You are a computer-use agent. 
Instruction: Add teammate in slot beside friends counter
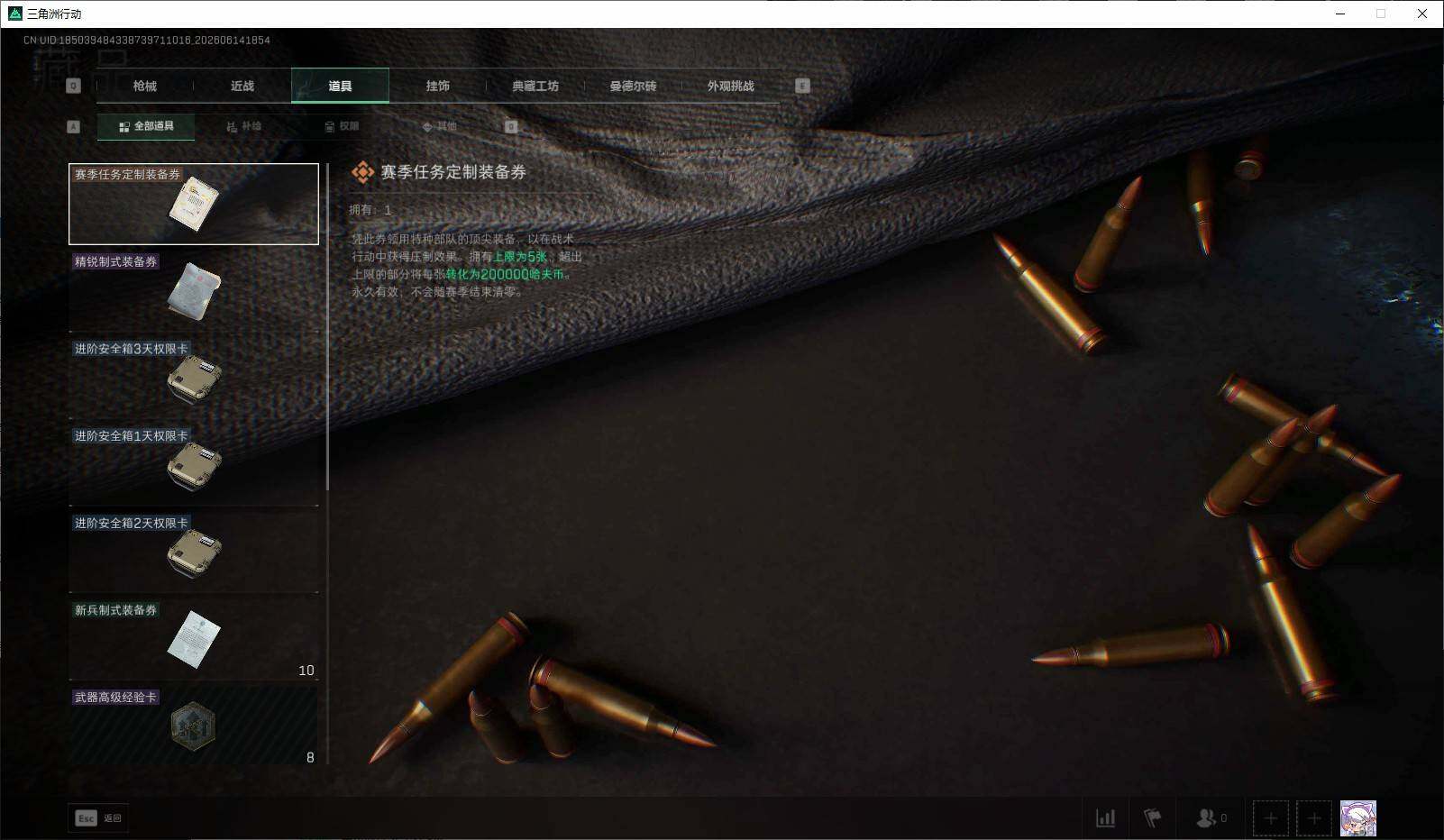[1270, 818]
